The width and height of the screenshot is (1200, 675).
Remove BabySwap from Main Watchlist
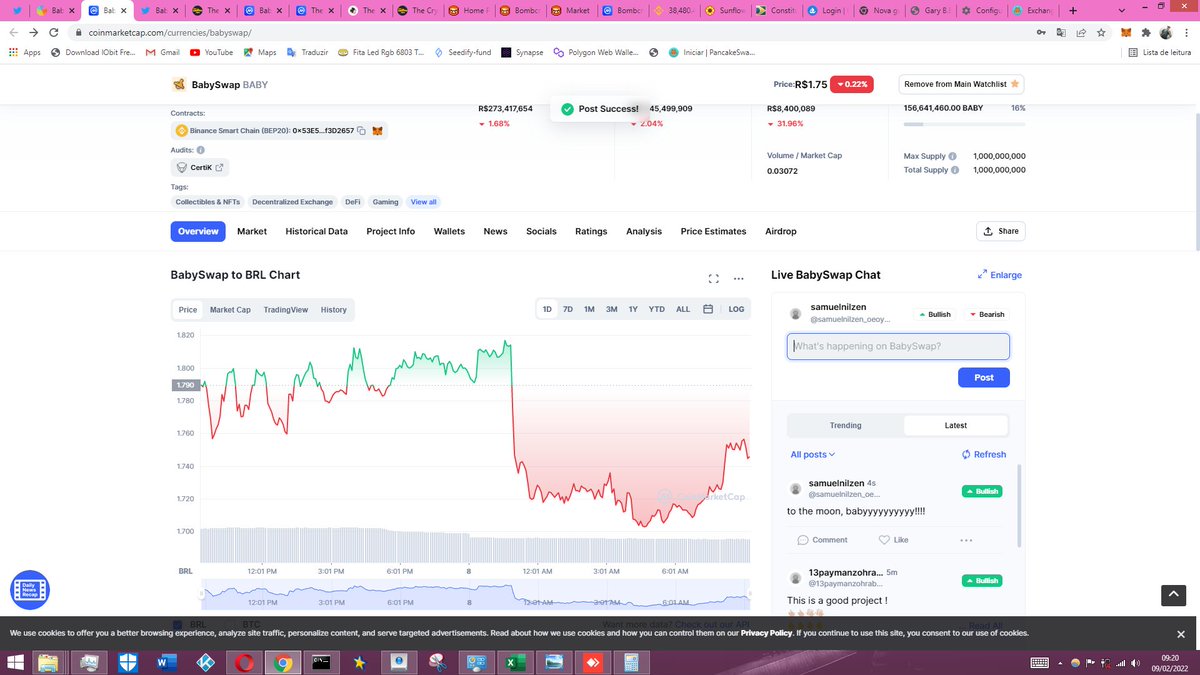click(961, 84)
